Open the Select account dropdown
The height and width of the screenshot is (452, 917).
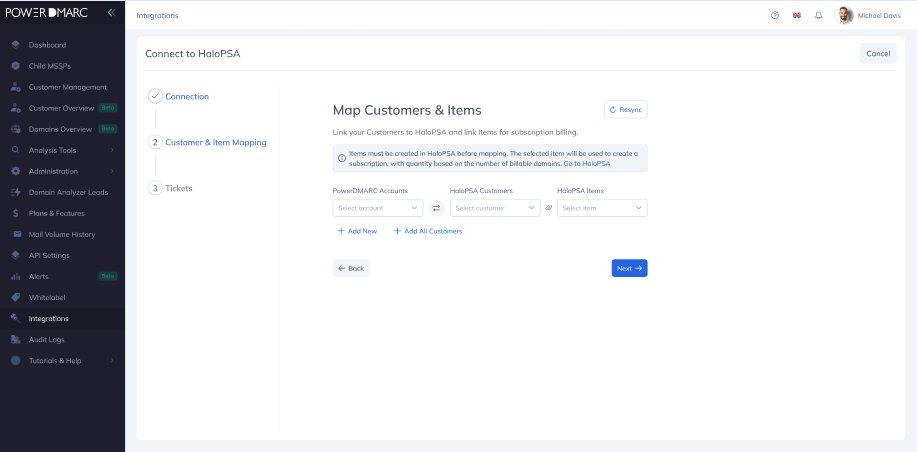(378, 208)
